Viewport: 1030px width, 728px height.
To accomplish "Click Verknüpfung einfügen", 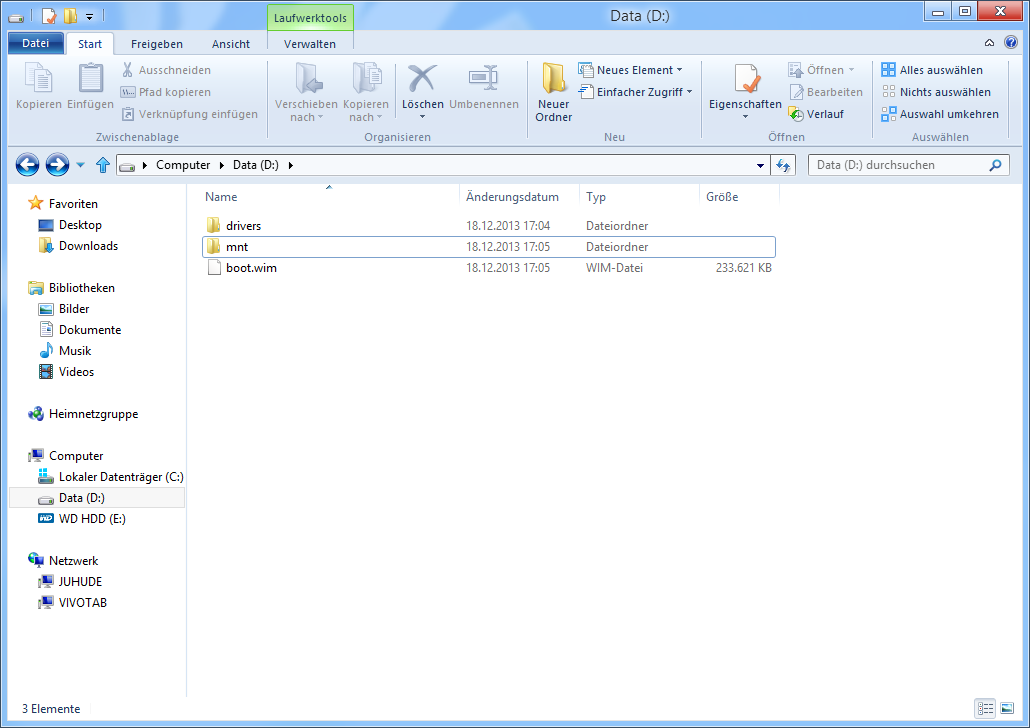I will 190,114.
